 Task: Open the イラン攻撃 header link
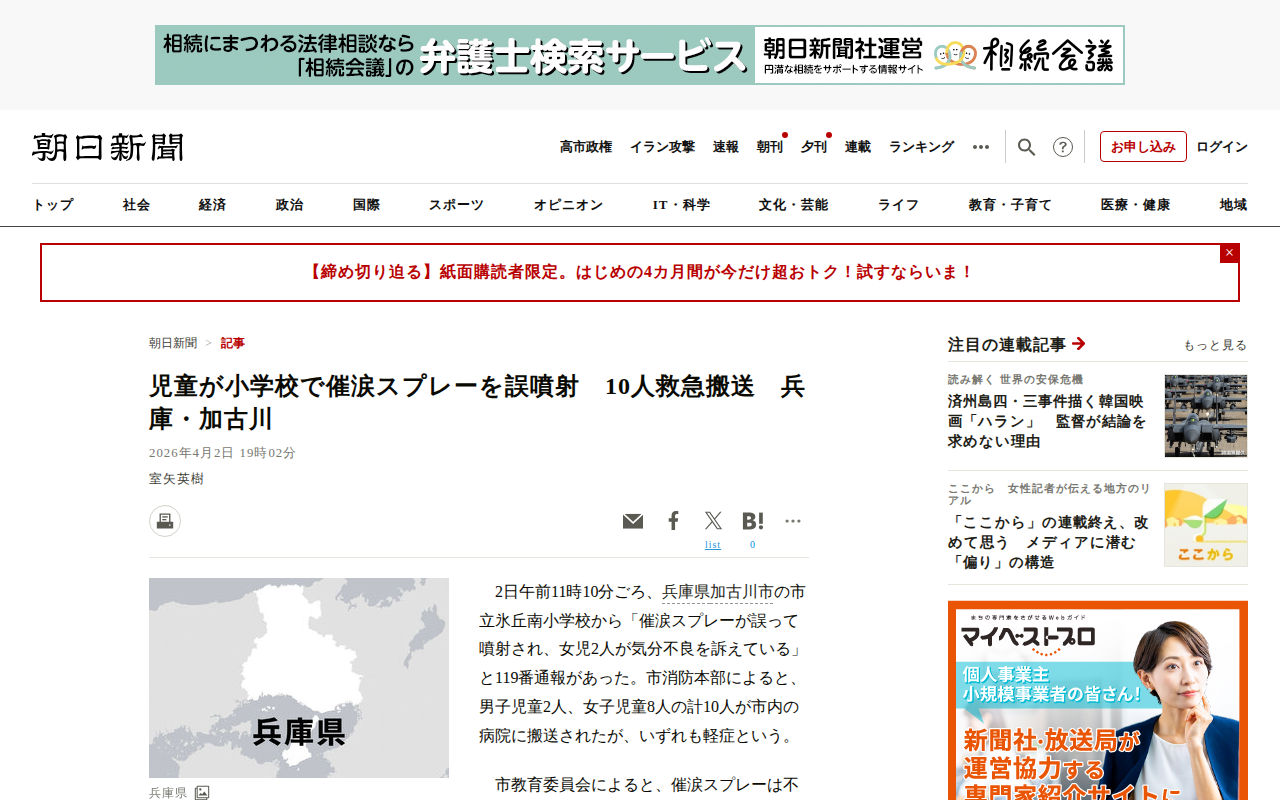(x=662, y=147)
